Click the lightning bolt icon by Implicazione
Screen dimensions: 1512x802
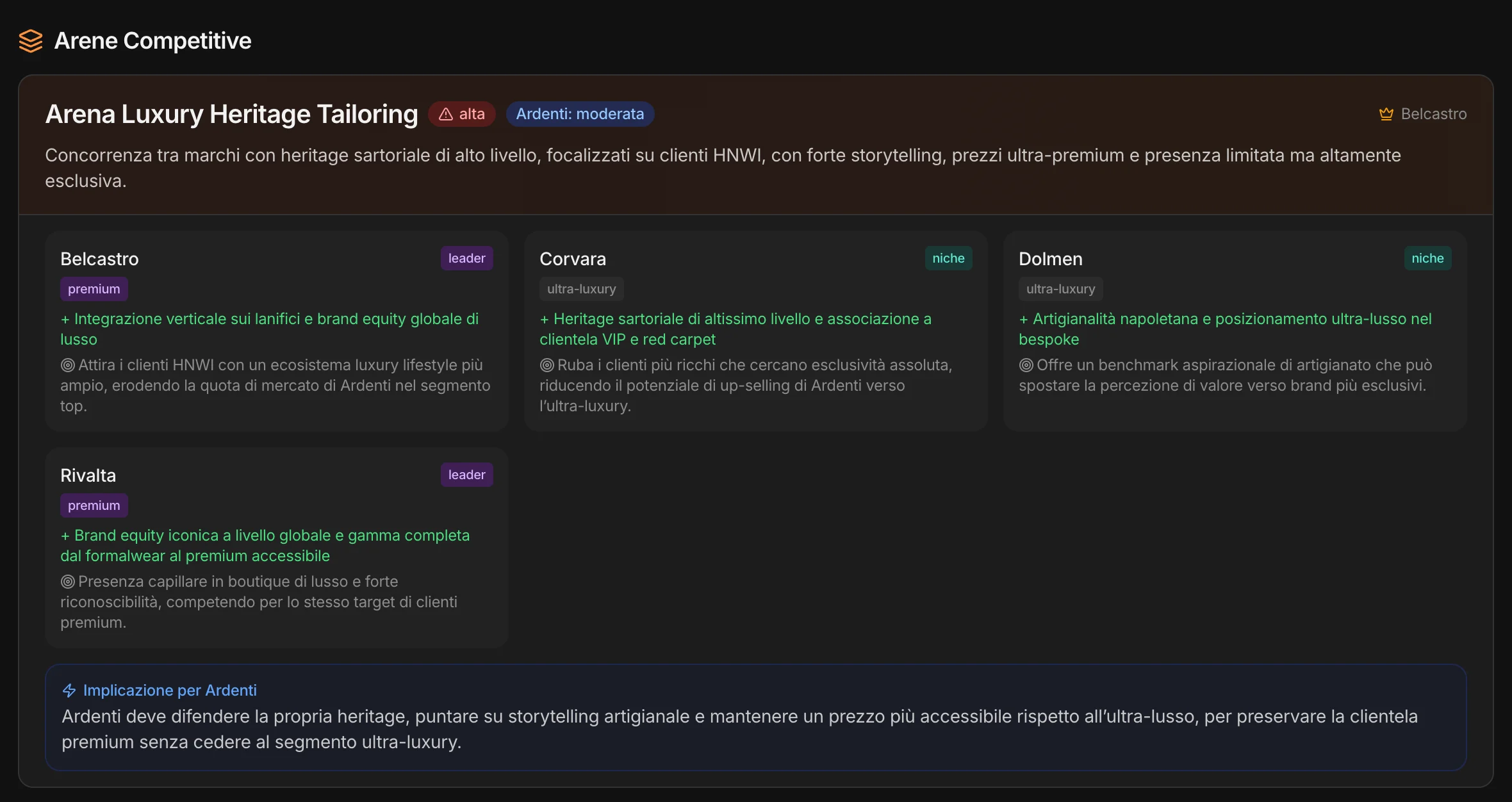tap(69, 691)
